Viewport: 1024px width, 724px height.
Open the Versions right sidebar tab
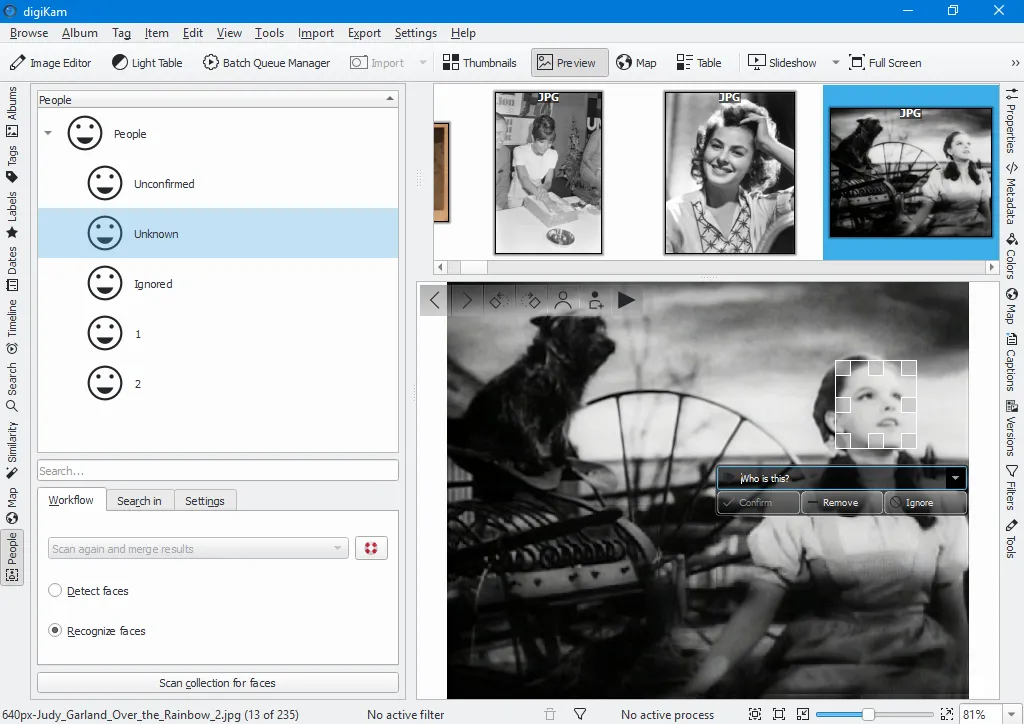(x=1011, y=427)
